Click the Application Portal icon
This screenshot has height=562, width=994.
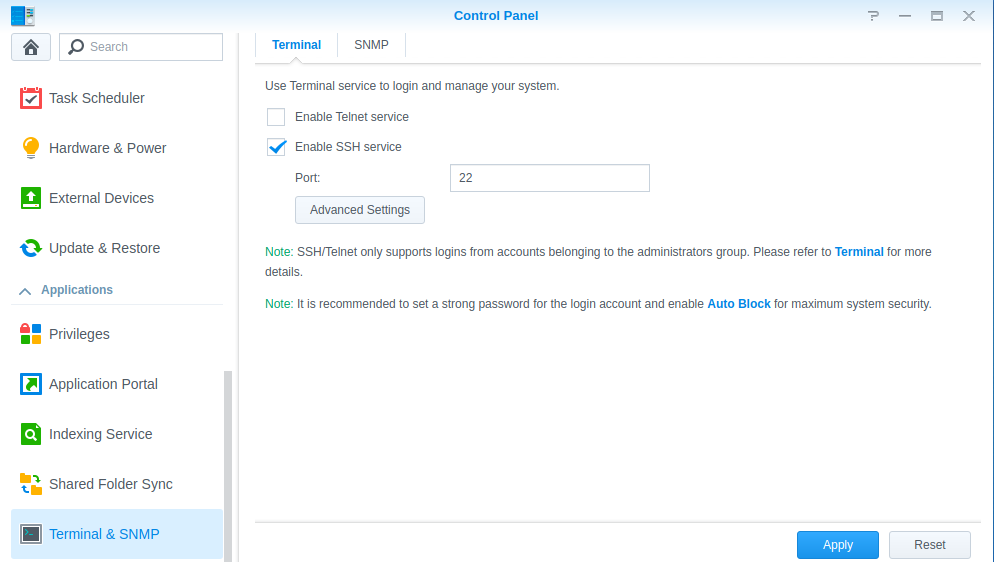point(31,384)
